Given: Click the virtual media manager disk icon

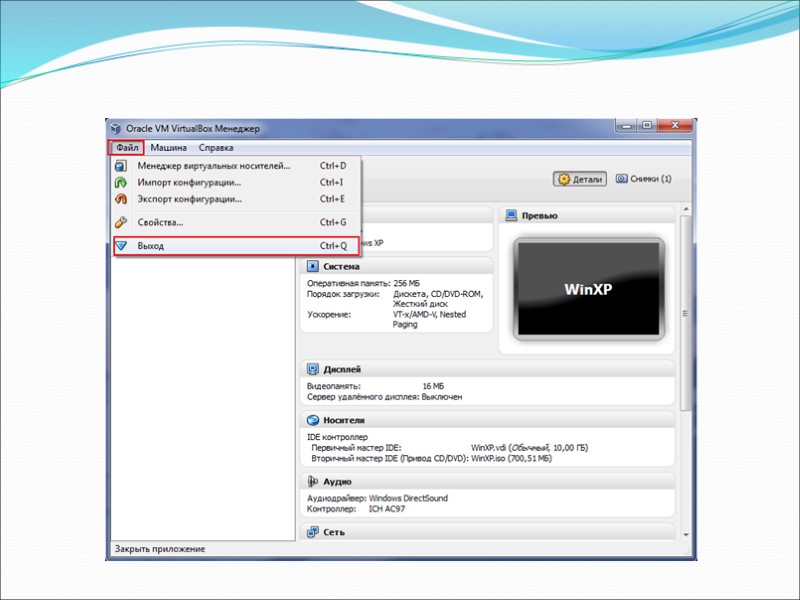Looking at the screenshot, I should click(x=121, y=166).
